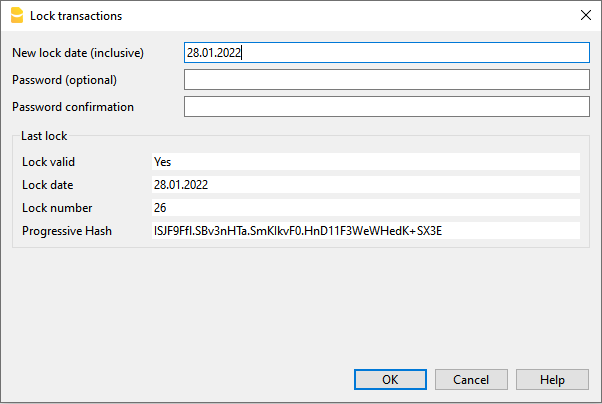Close the Lock transactions dialog

pos(585,16)
